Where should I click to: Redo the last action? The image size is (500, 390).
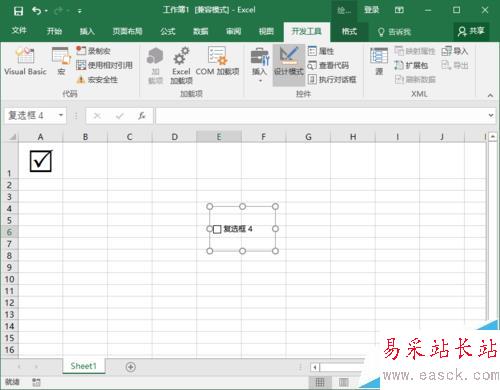click(x=59, y=11)
